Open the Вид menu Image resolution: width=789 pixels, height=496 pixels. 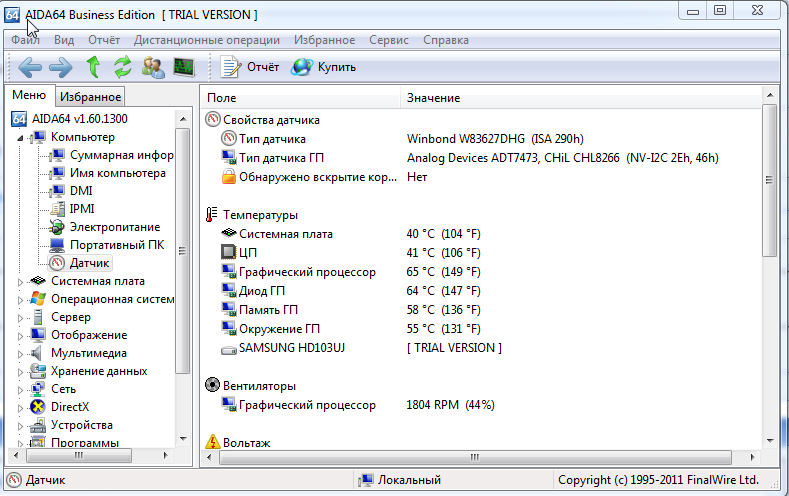pos(64,40)
